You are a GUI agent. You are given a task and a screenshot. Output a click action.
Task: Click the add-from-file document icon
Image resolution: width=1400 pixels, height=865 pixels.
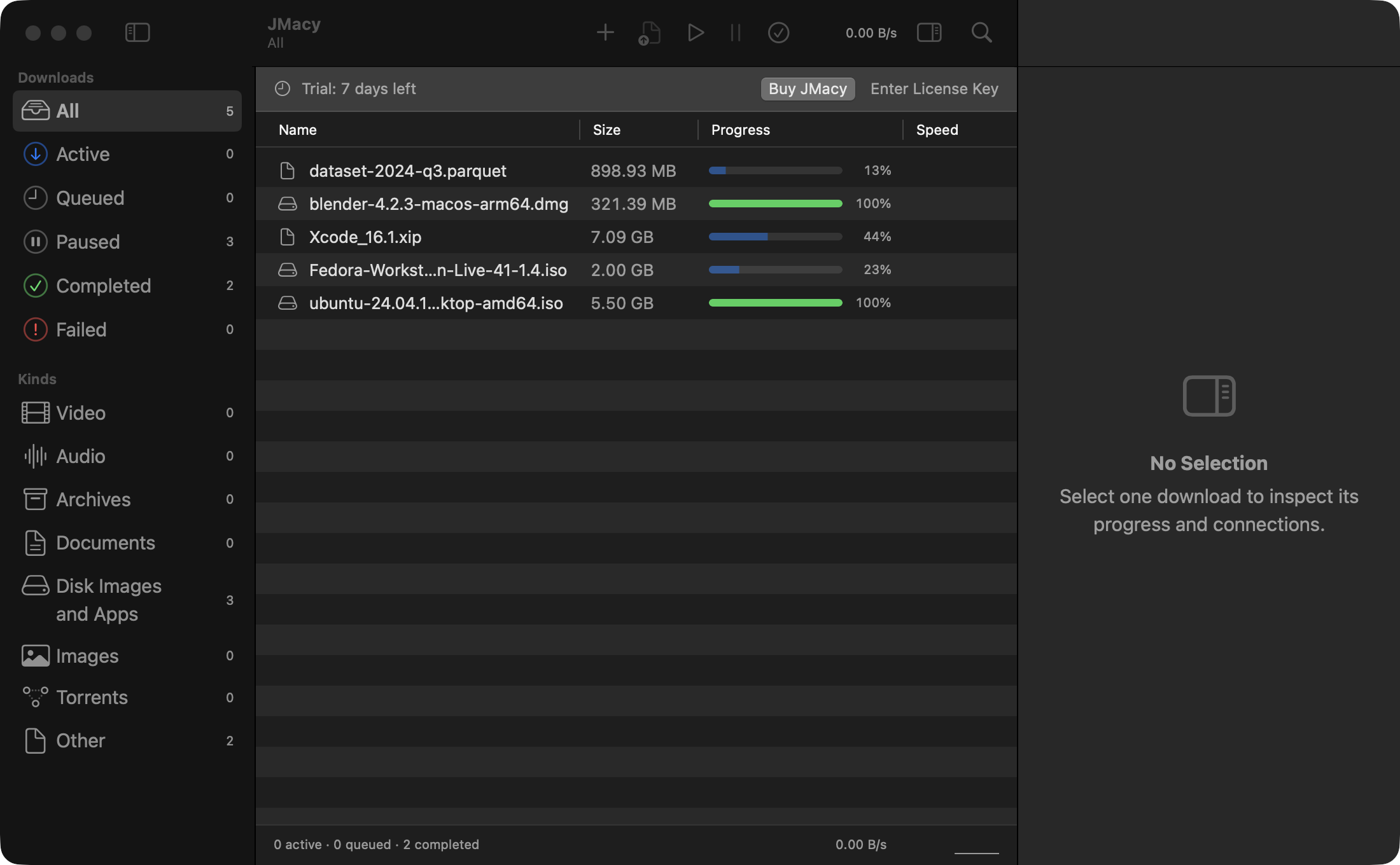[x=650, y=33]
